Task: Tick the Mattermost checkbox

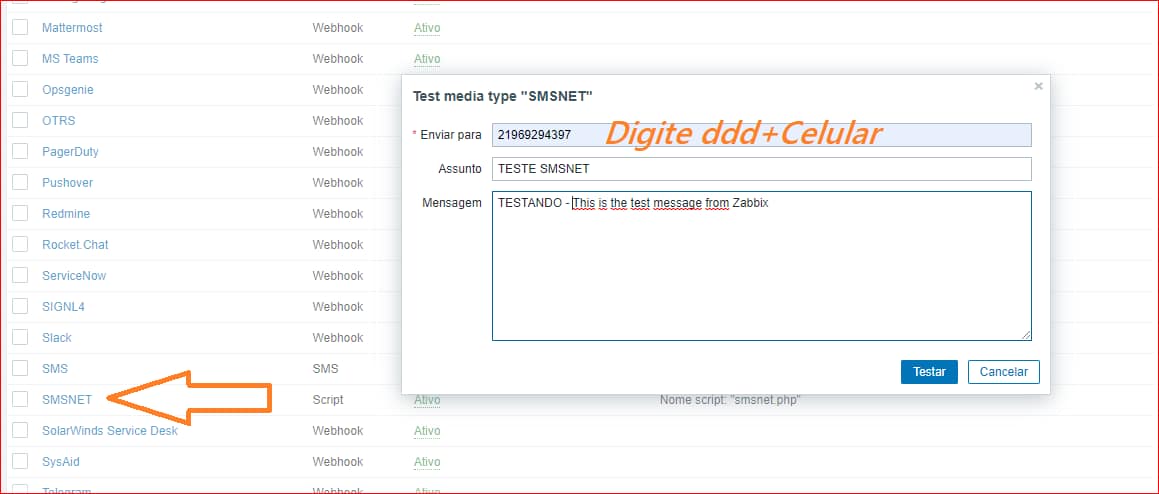Action: [20, 28]
